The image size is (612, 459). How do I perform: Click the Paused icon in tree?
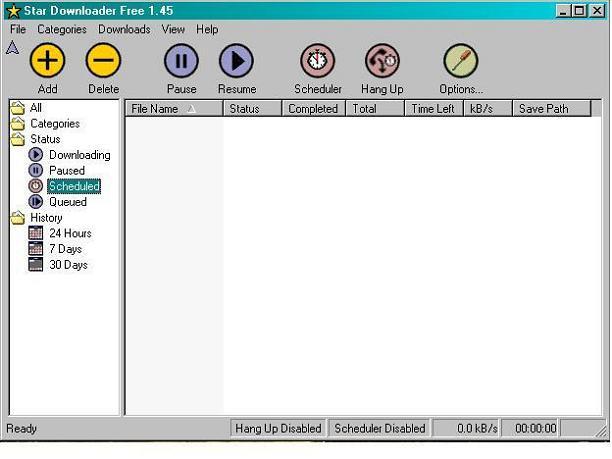[x=36, y=170]
